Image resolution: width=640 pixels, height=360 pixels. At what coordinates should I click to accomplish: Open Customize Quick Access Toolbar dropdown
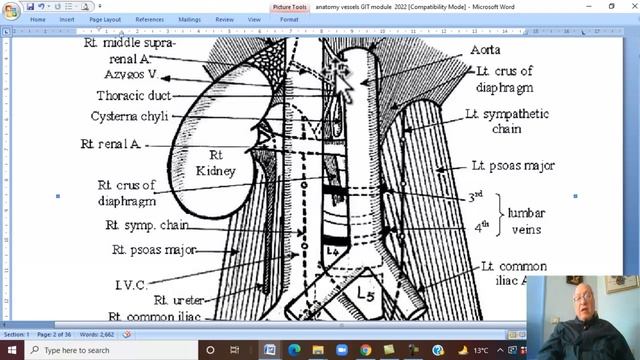pos(100,7)
